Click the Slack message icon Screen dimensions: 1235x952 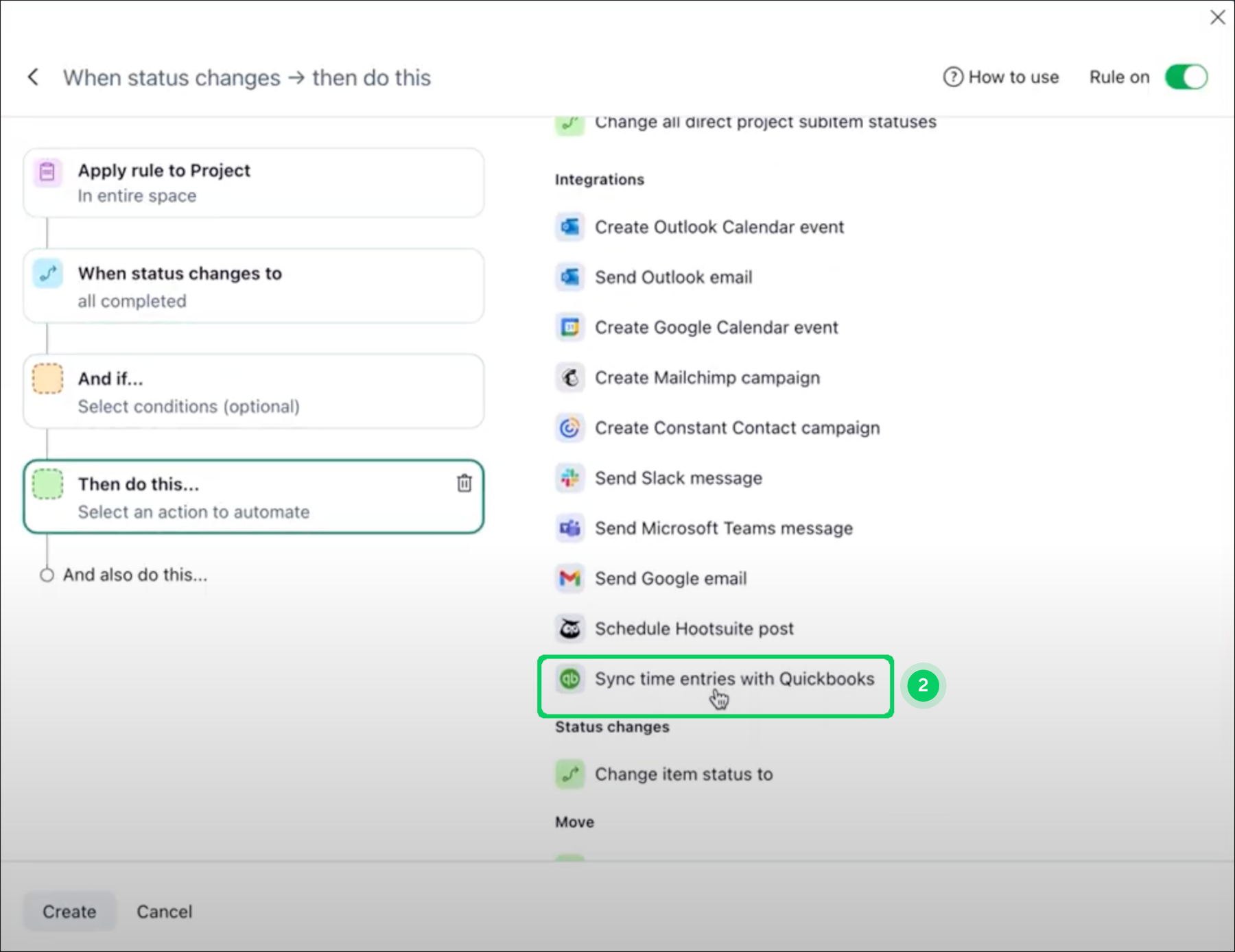569,478
